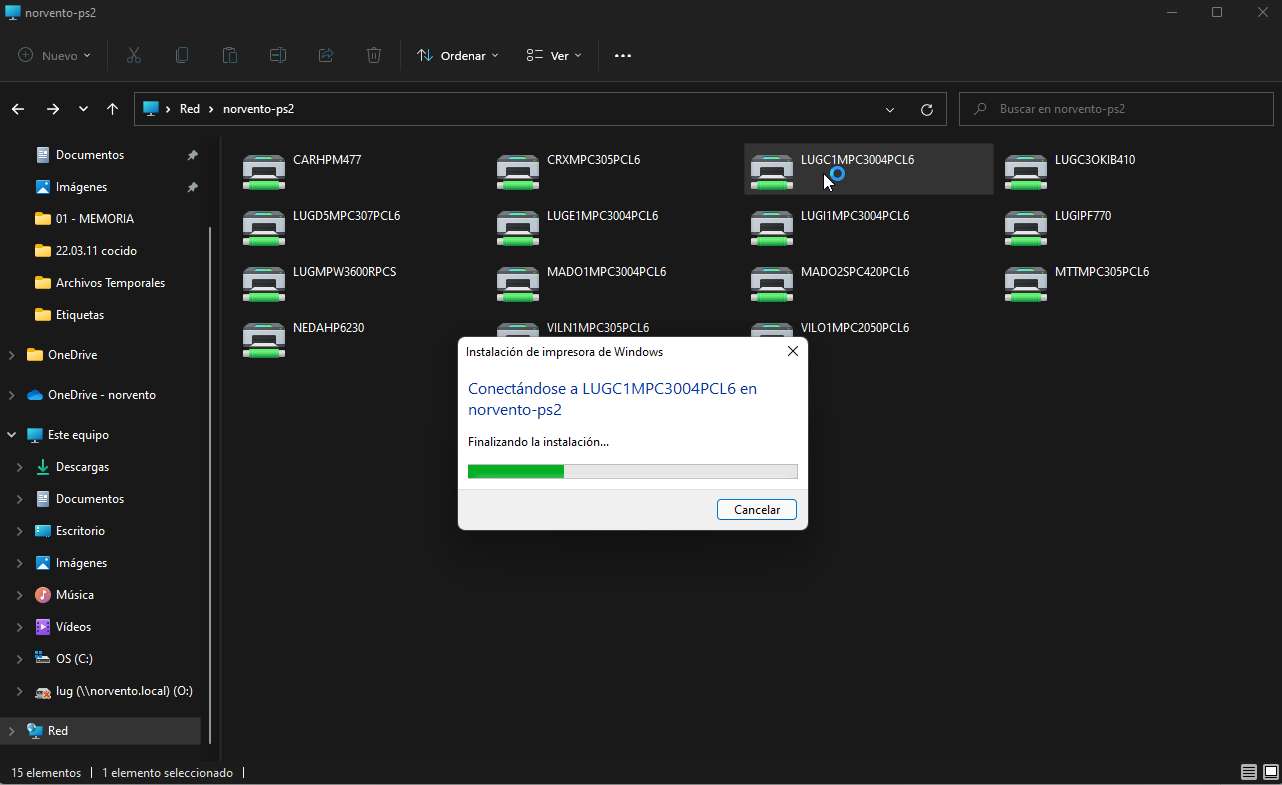This screenshot has width=1282, height=785.
Task: Expand address bar history dropdown
Action: [x=890, y=109]
